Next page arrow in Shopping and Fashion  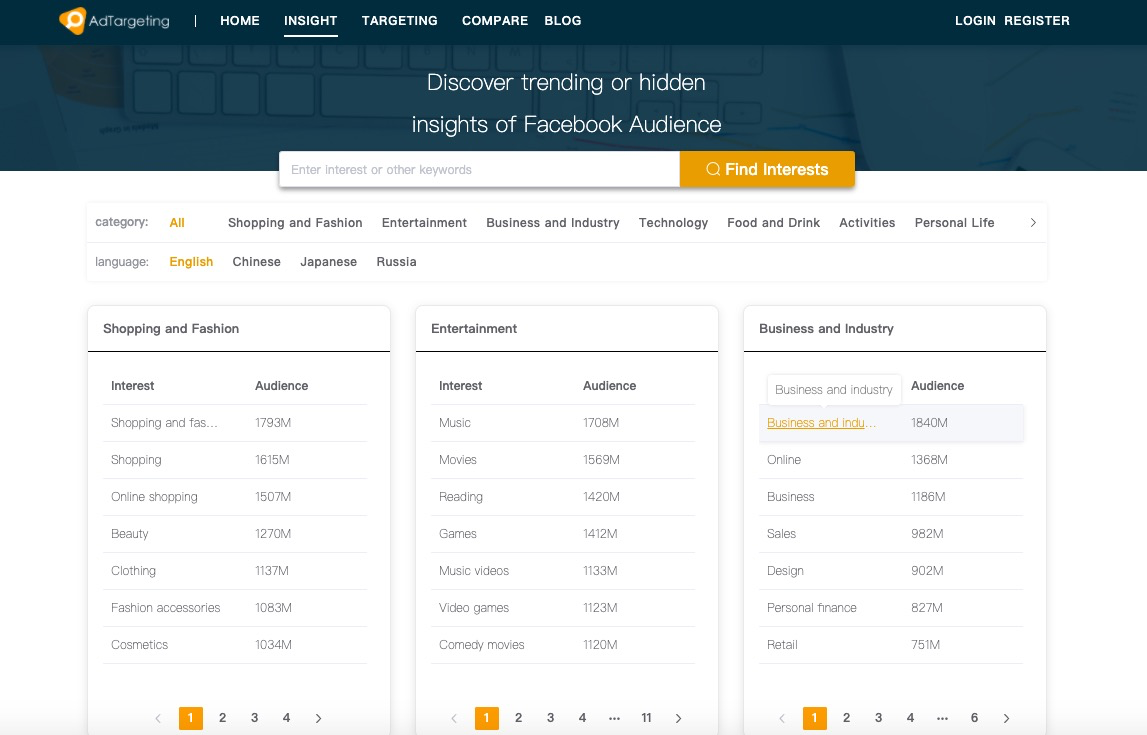(318, 718)
